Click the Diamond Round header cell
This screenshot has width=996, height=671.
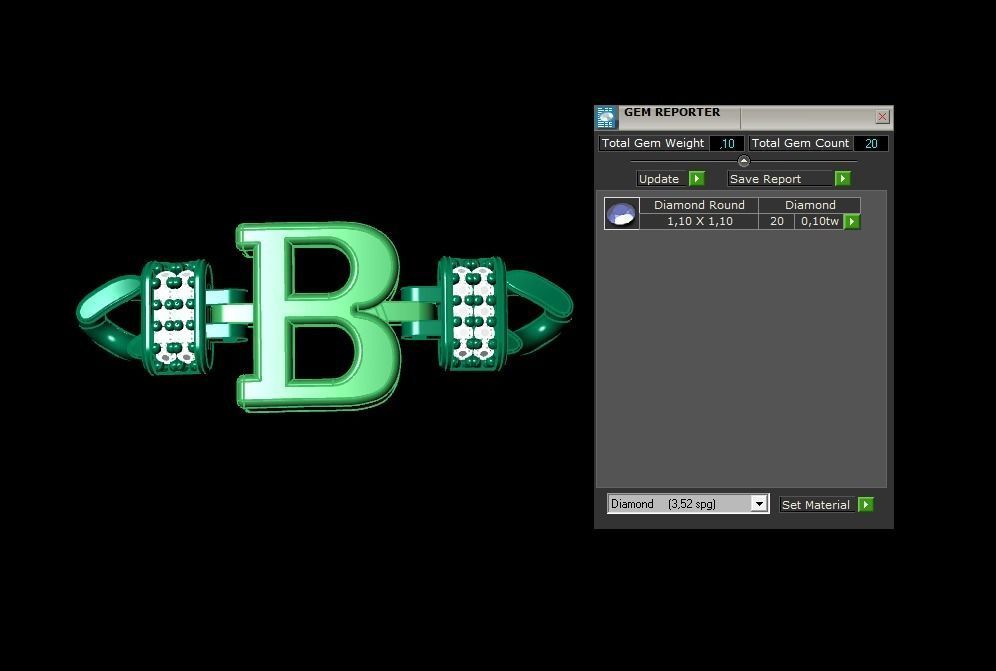pos(699,205)
